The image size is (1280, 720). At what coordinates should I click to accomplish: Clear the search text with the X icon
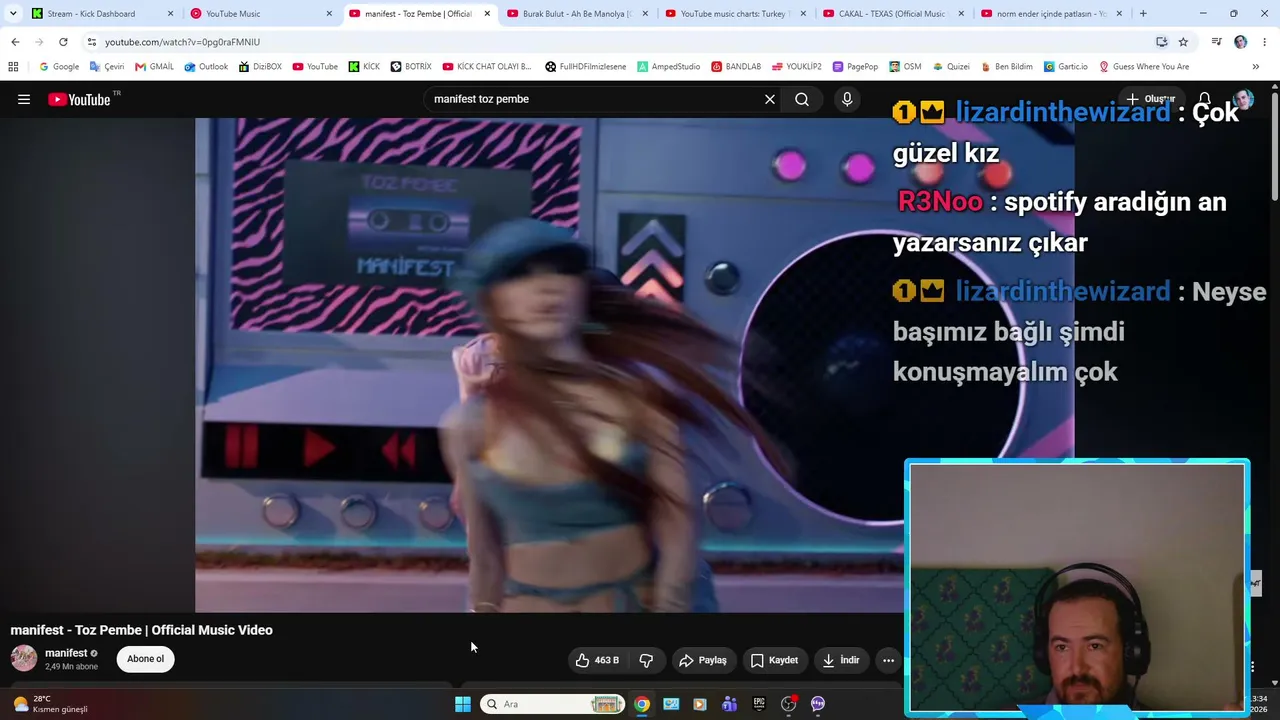pyautogui.click(x=770, y=99)
